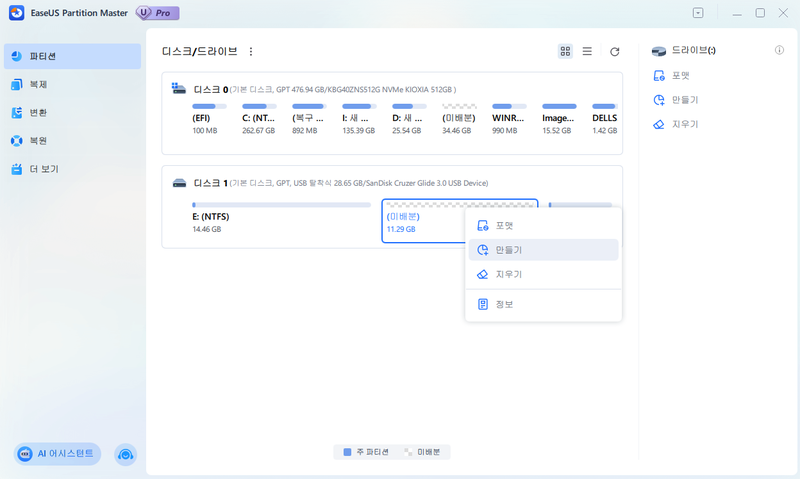800x479 pixels.
Task: Switch to grid view layout
Action: 565,51
